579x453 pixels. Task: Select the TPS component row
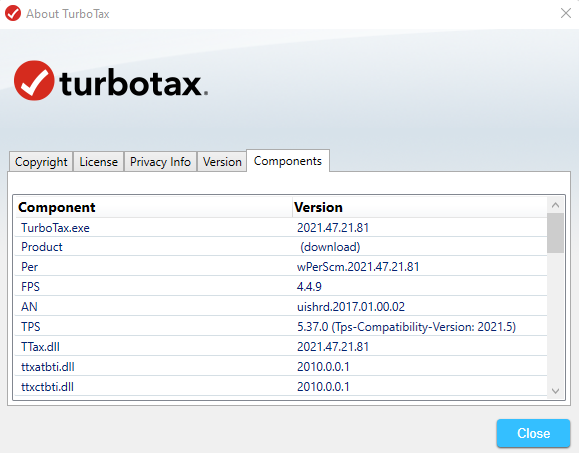click(281, 326)
